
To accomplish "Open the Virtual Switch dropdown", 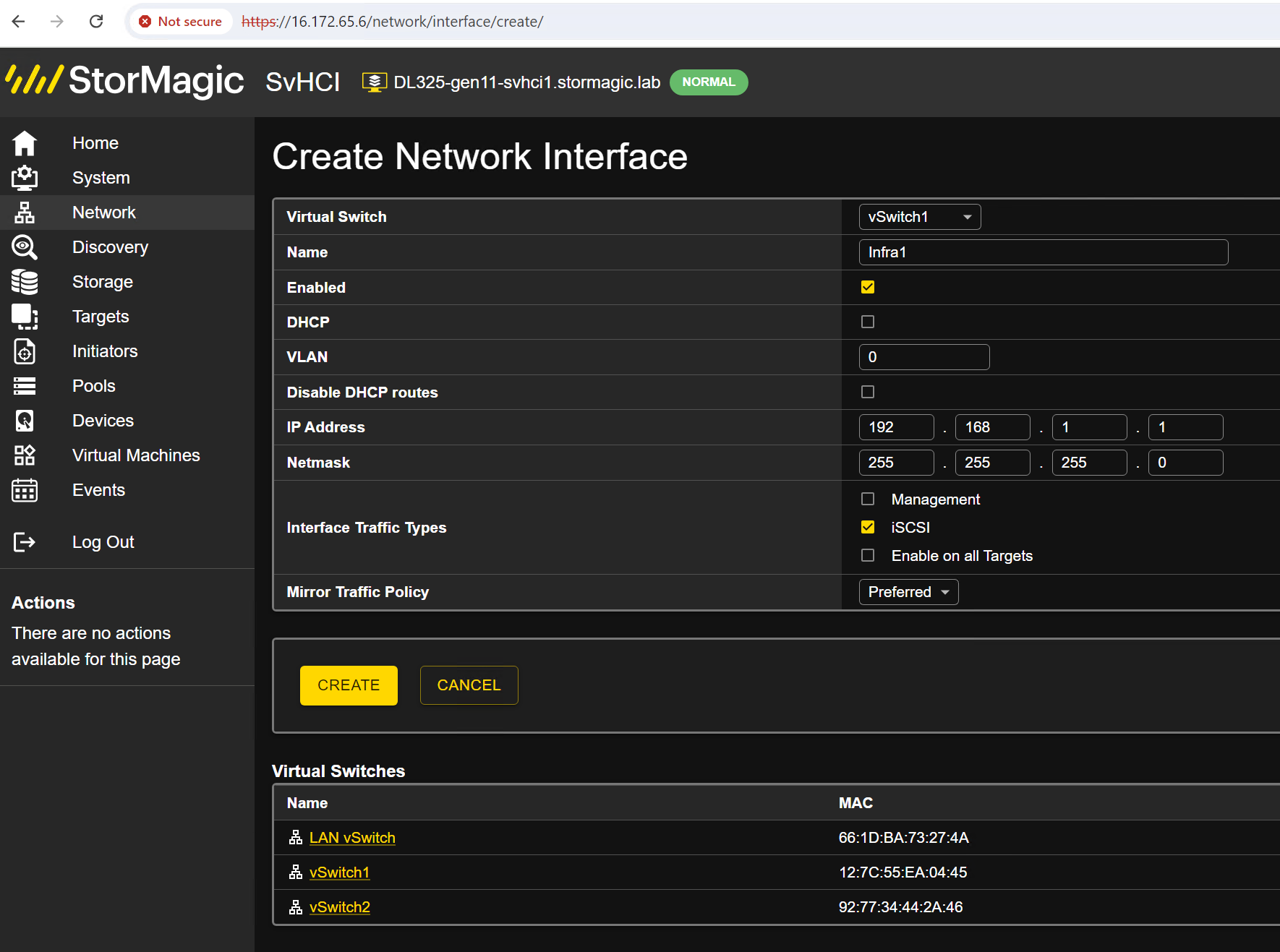I will click(x=920, y=217).
